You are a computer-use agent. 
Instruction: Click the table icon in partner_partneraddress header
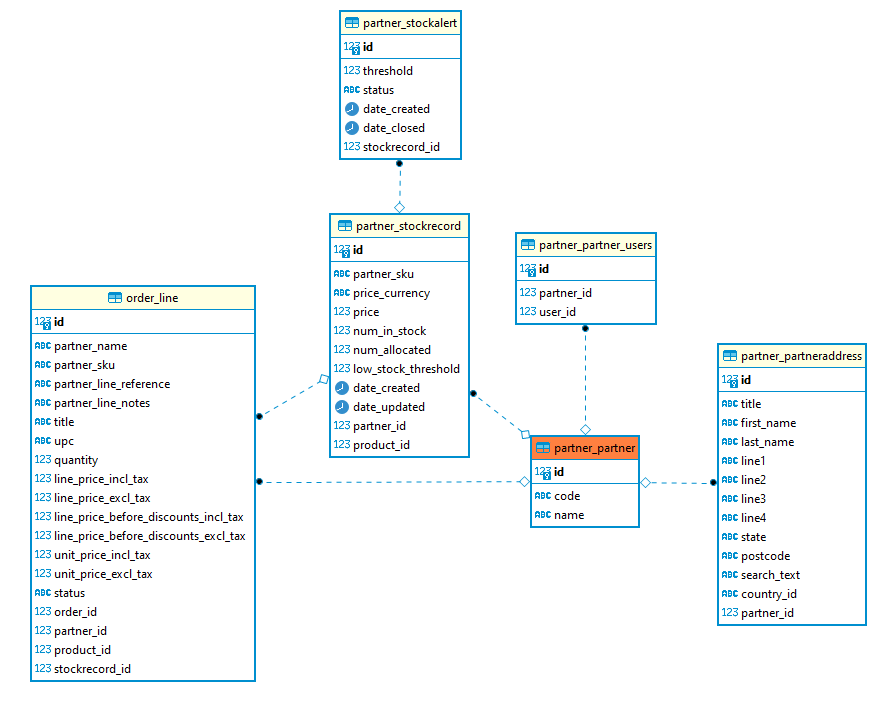(x=729, y=356)
